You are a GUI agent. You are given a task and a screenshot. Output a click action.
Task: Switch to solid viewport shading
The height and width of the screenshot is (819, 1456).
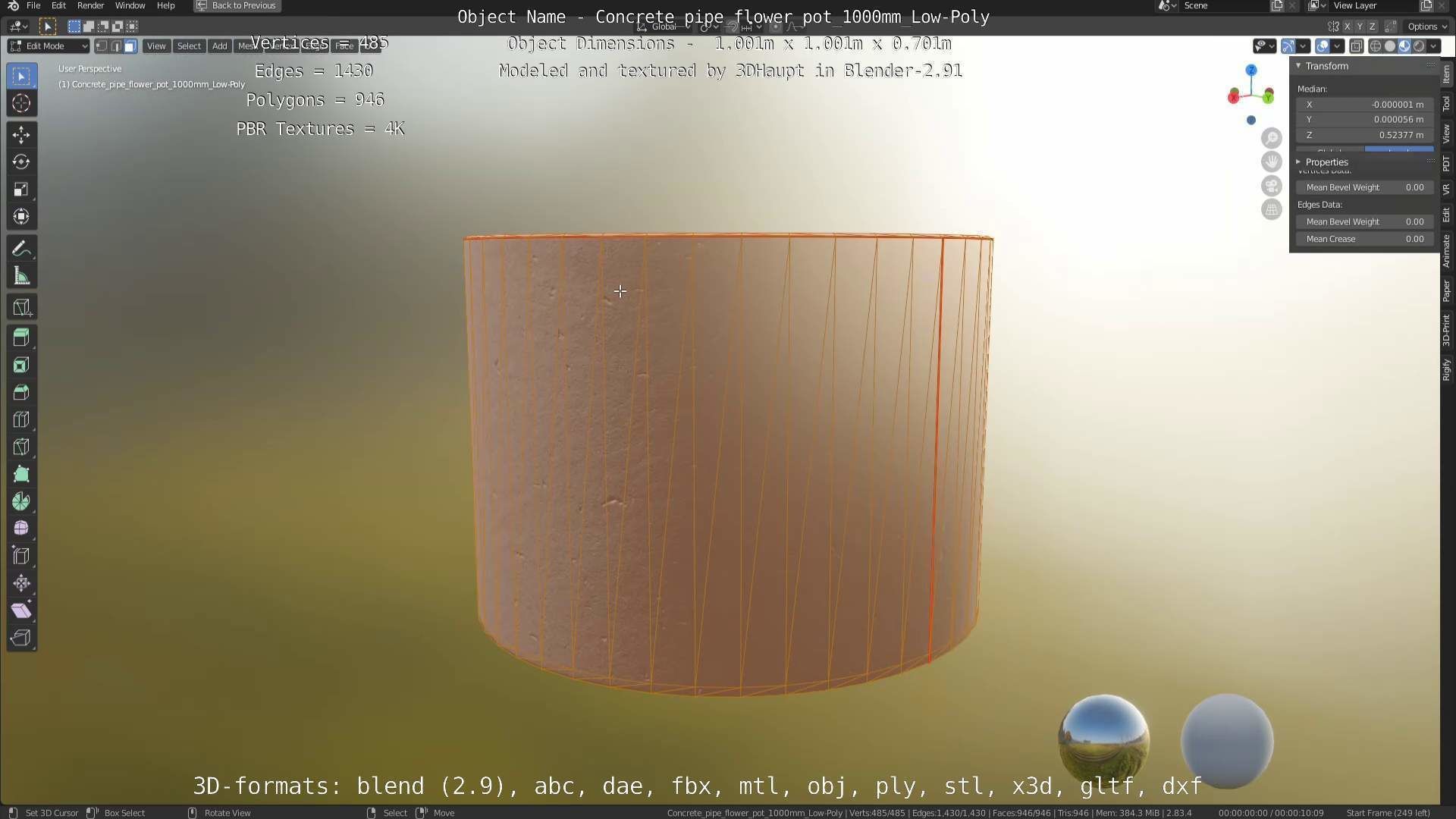(1389, 46)
